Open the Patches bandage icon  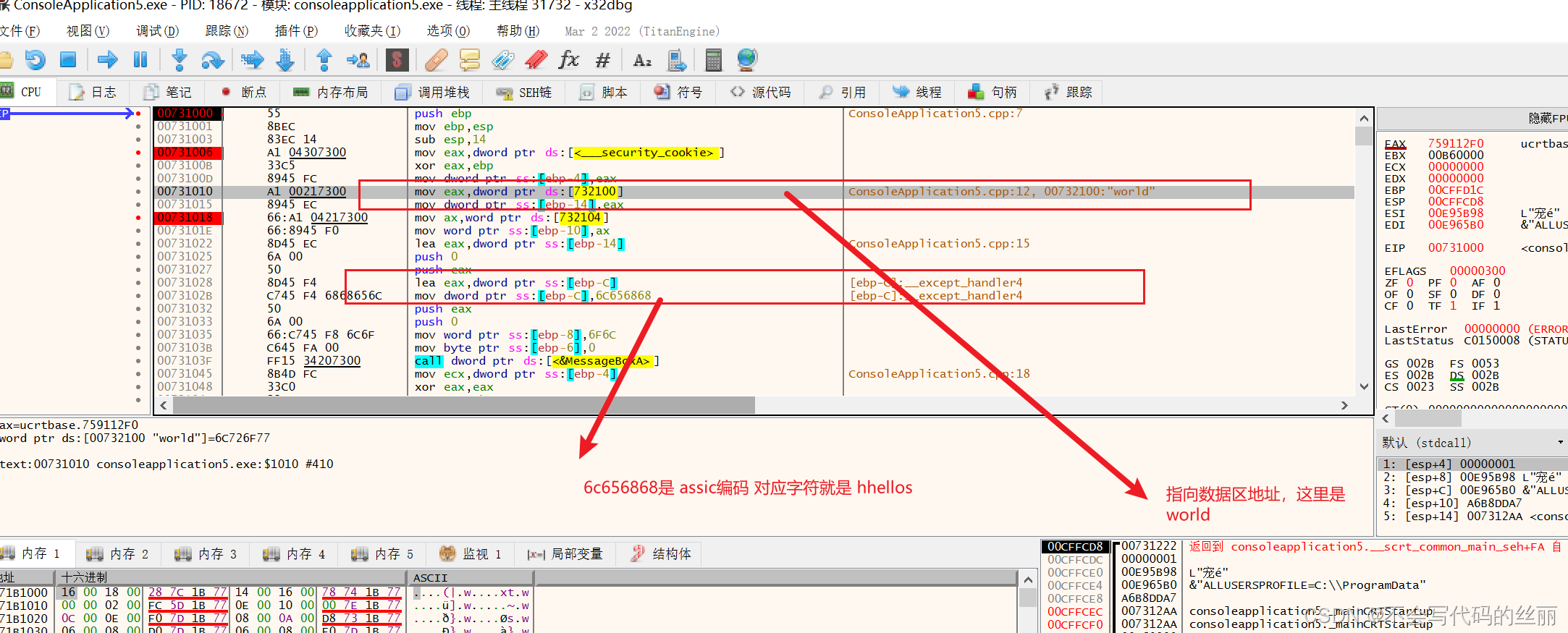(x=436, y=60)
